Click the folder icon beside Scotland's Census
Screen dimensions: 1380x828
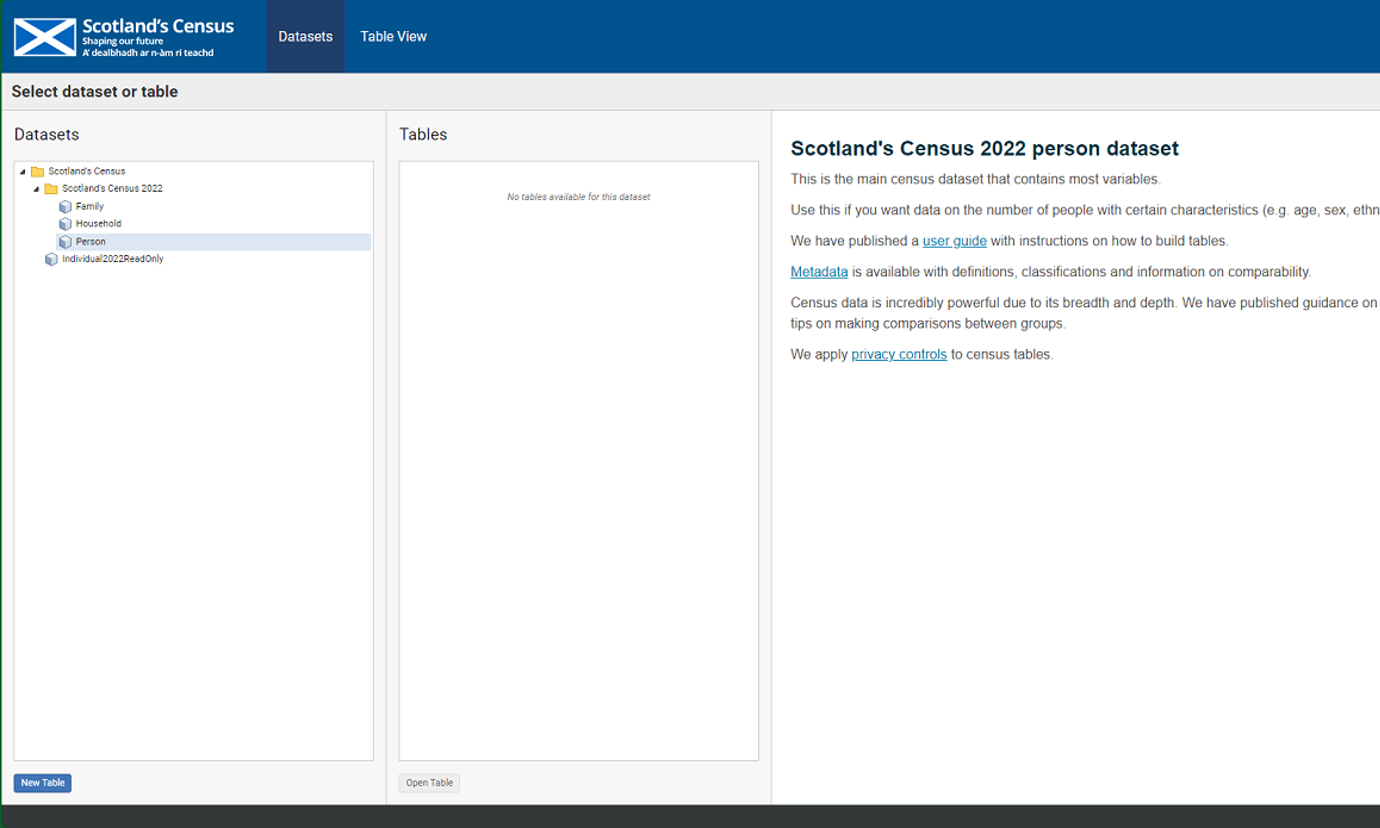[37, 172]
